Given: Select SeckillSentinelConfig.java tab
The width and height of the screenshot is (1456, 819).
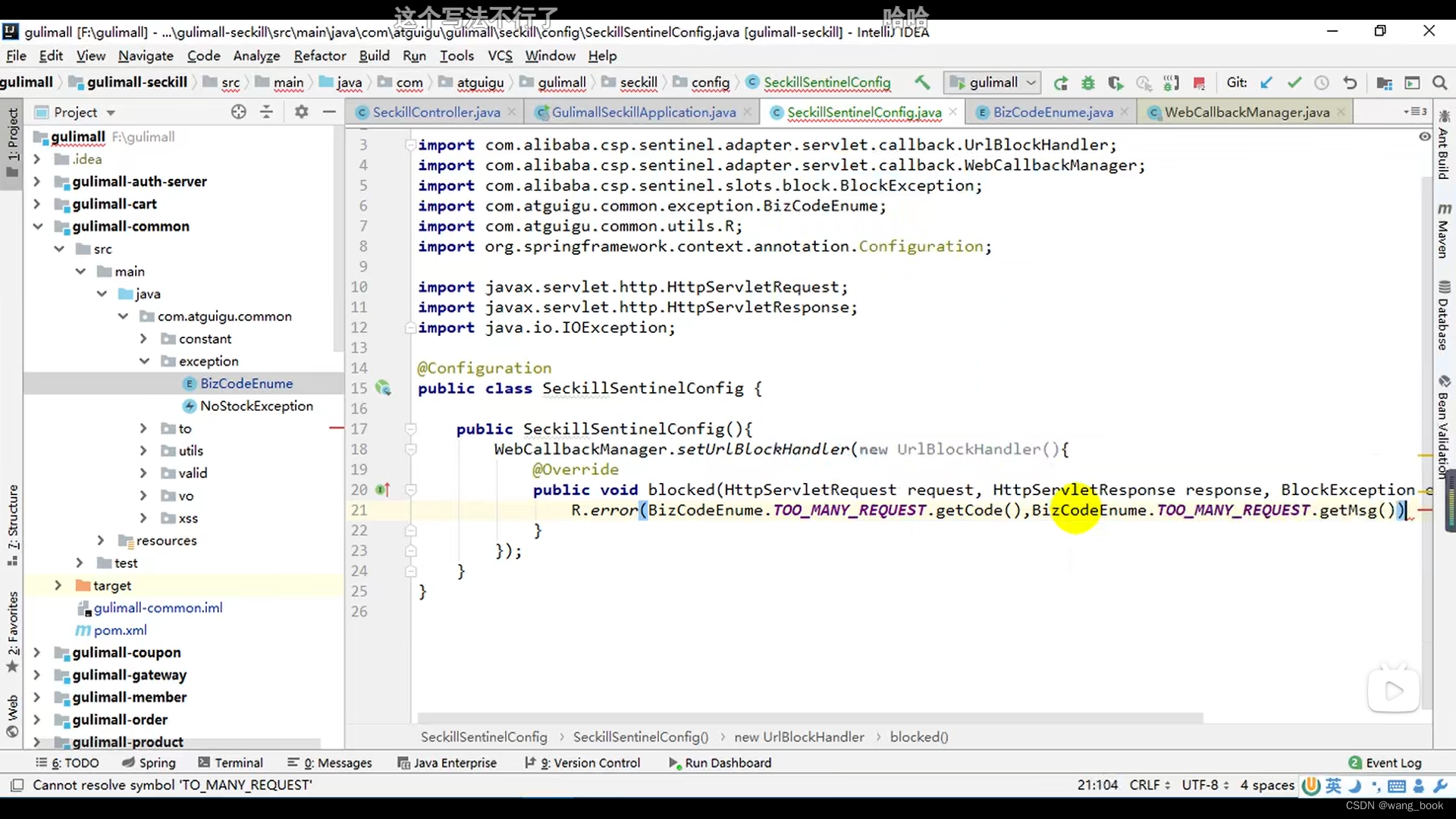Looking at the screenshot, I should [x=862, y=112].
